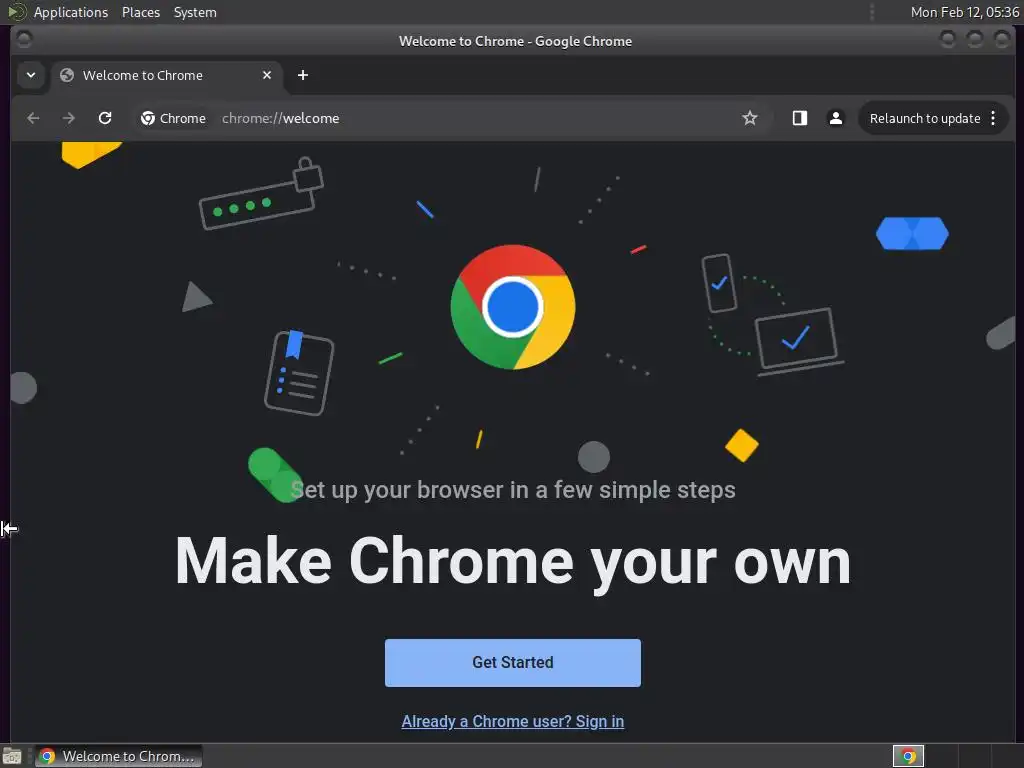1024x768 pixels.
Task: Minimize the Google Chrome window
Action: [947, 40]
